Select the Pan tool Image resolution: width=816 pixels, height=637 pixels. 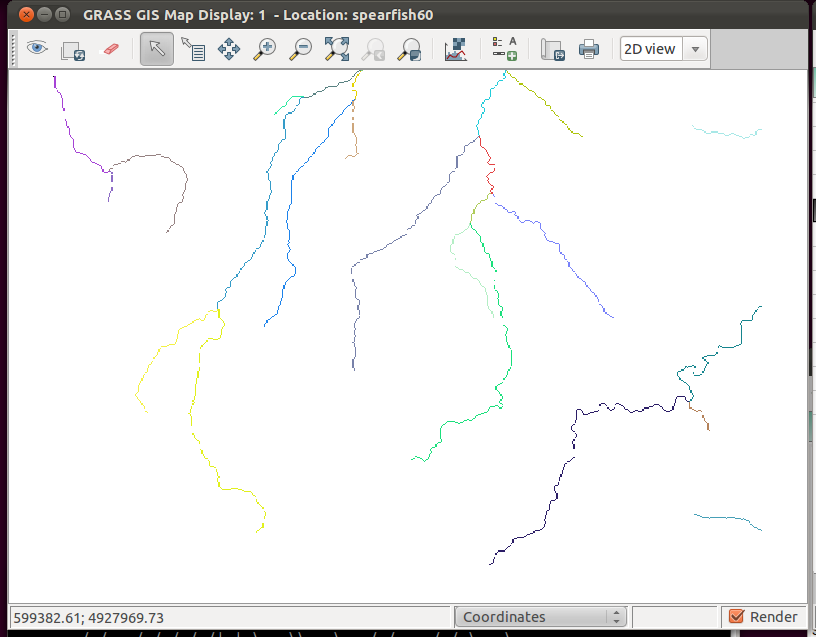click(x=229, y=49)
